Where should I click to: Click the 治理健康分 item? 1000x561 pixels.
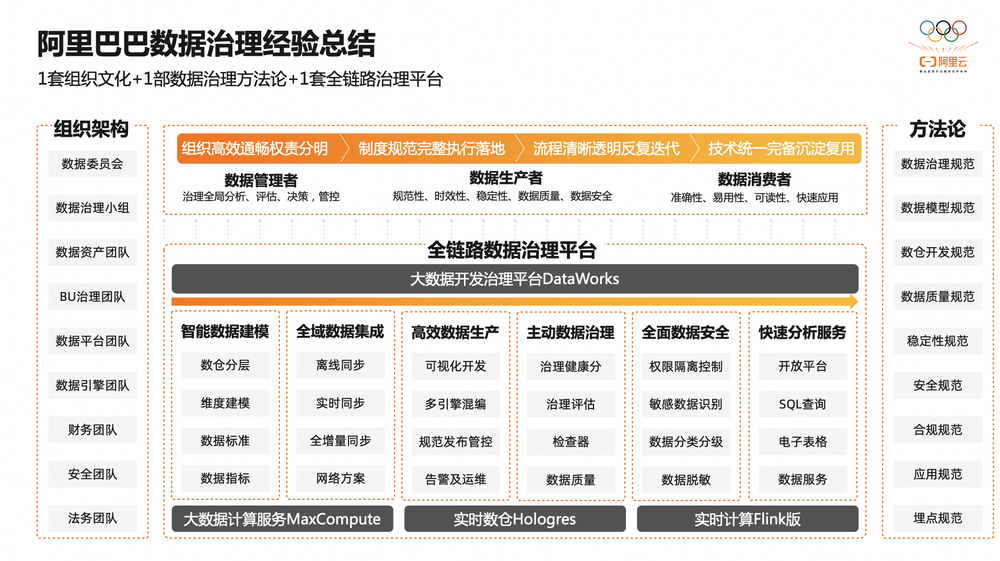point(571,367)
